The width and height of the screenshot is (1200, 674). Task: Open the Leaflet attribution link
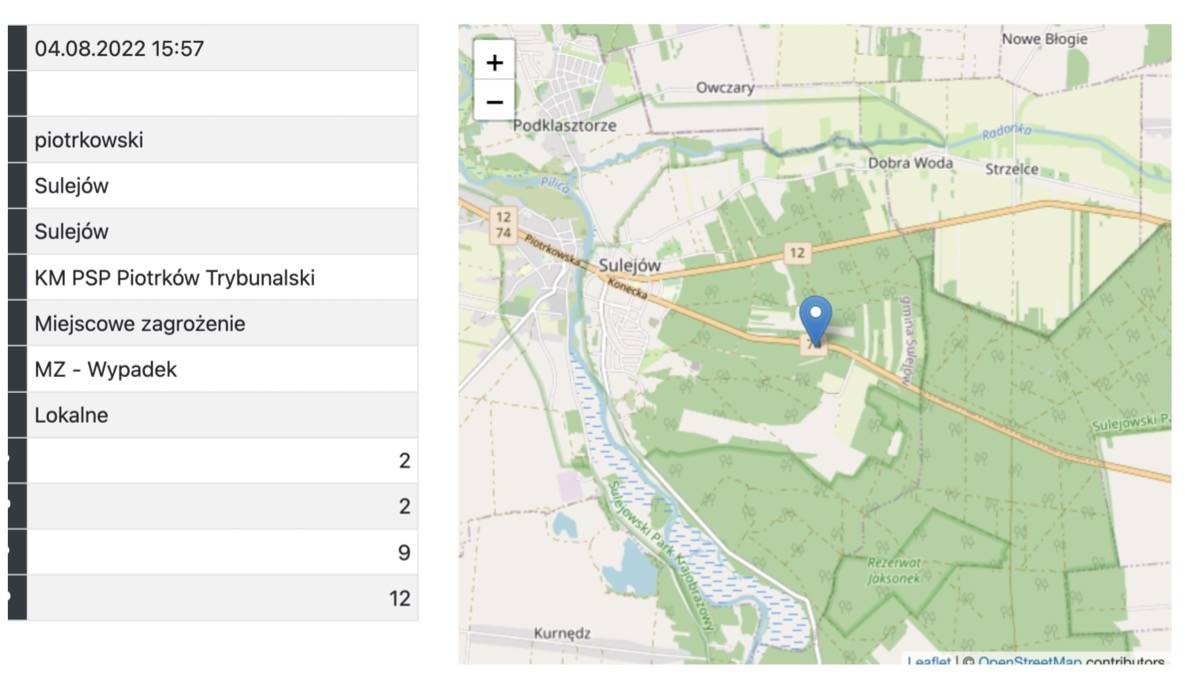[x=929, y=661]
